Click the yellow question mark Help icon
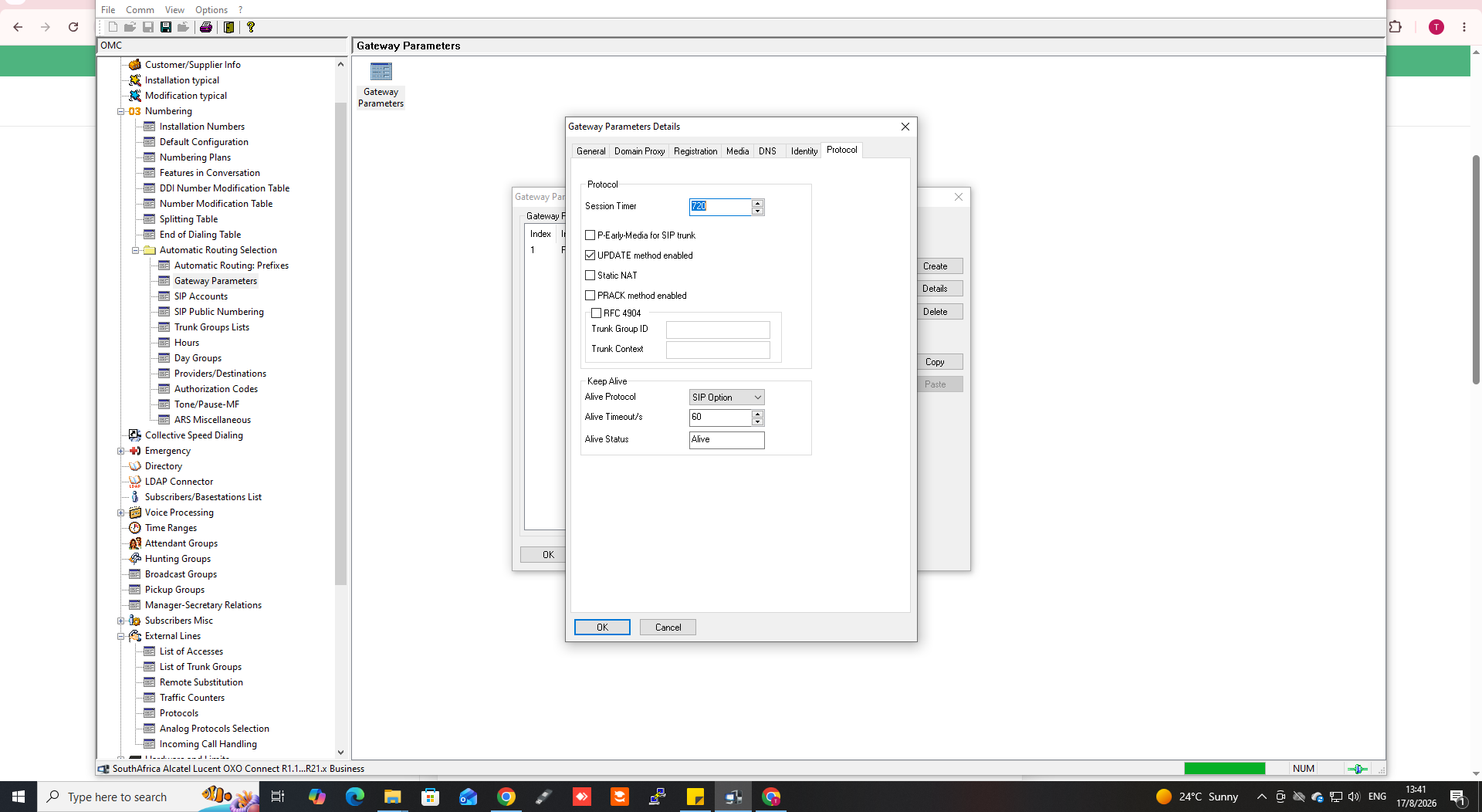 tap(251, 27)
